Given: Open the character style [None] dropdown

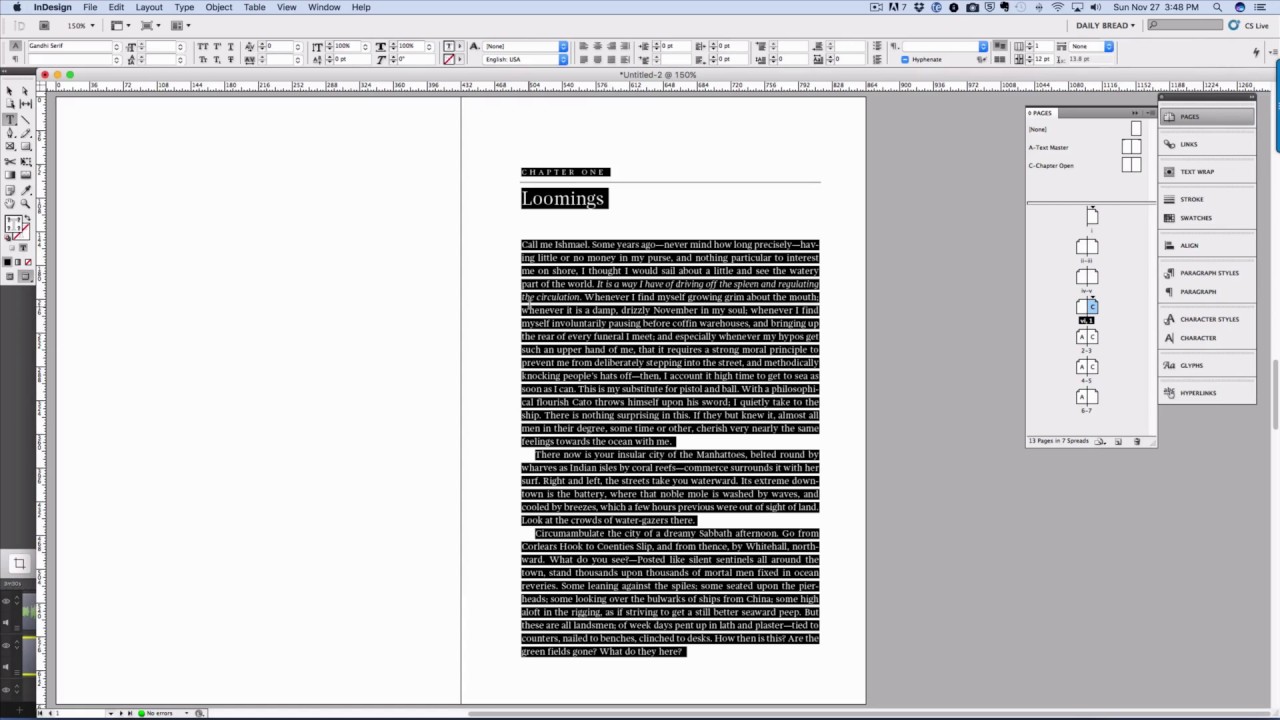Looking at the screenshot, I should coord(563,46).
